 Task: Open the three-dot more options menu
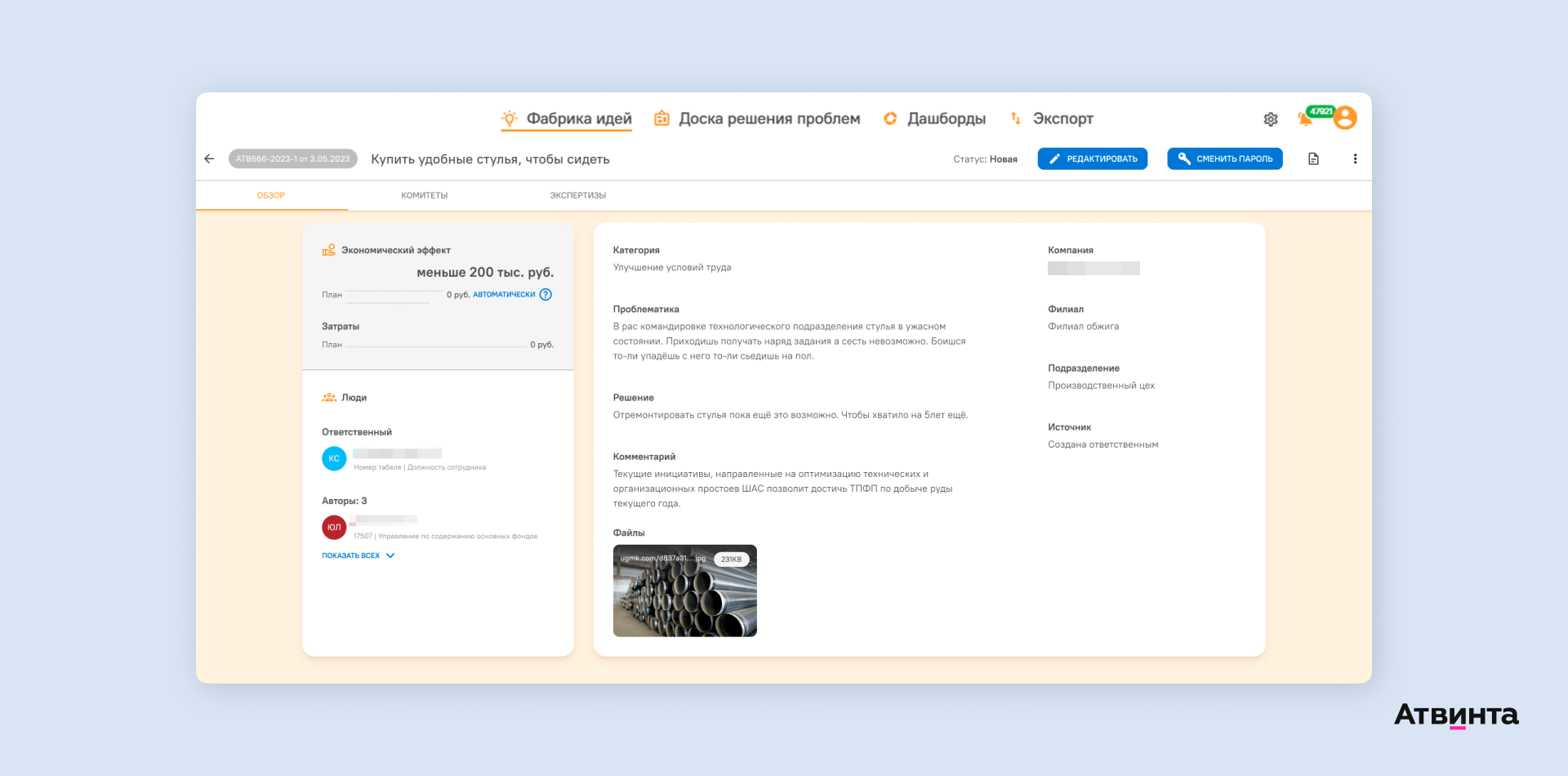(1355, 159)
